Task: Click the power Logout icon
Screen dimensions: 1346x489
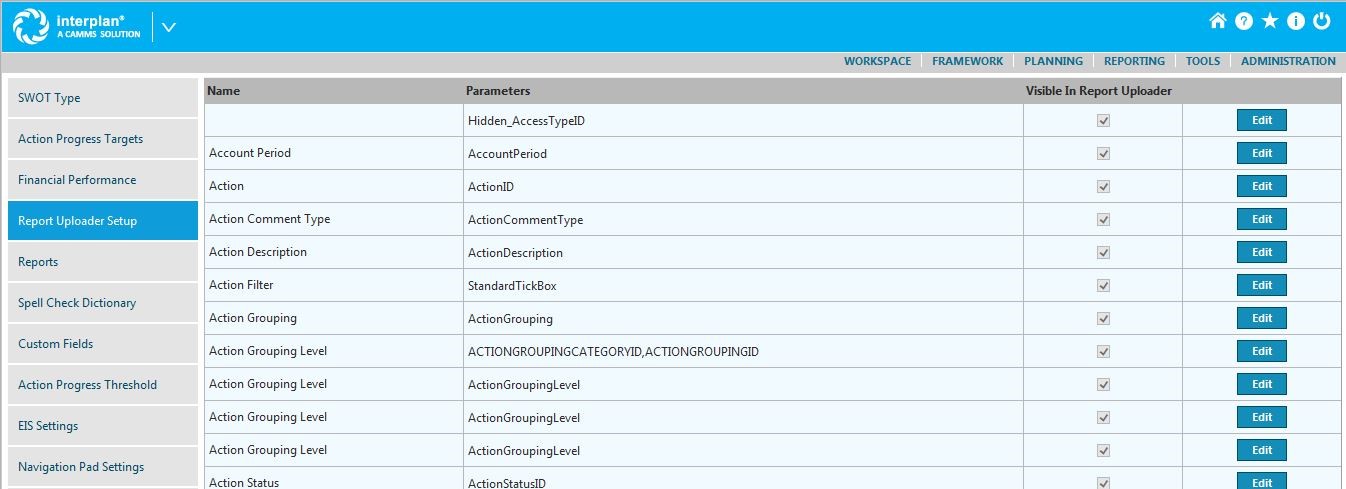Action: pyautogui.click(x=1322, y=21)
